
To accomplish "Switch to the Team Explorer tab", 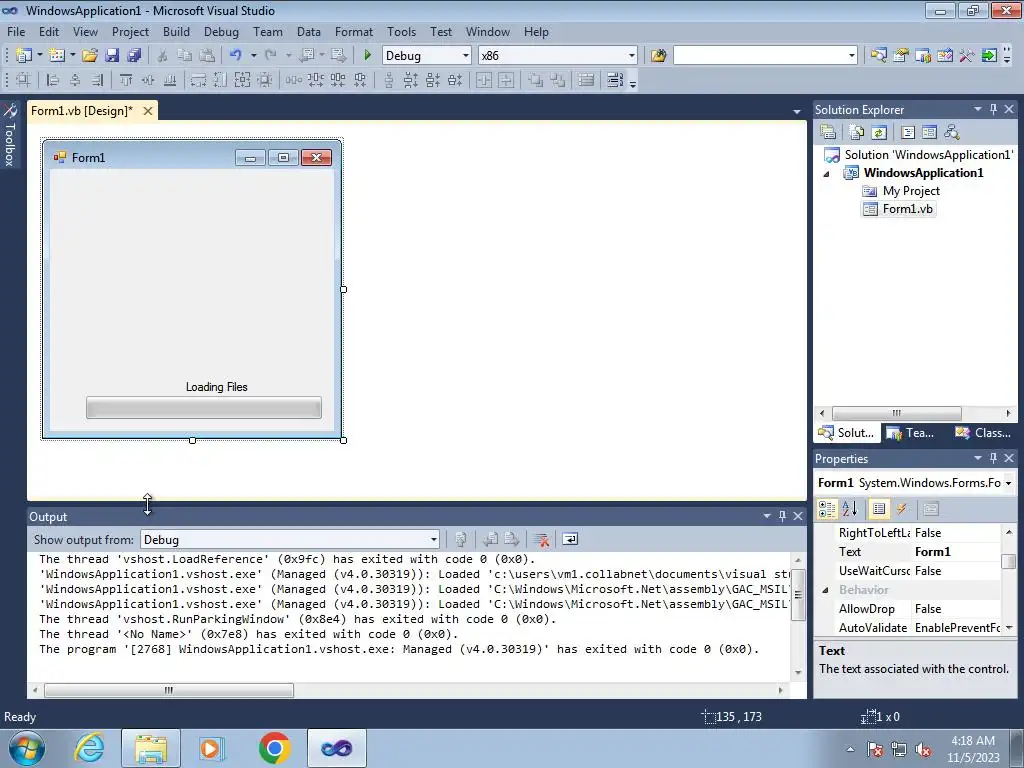I will coord(911,433).
